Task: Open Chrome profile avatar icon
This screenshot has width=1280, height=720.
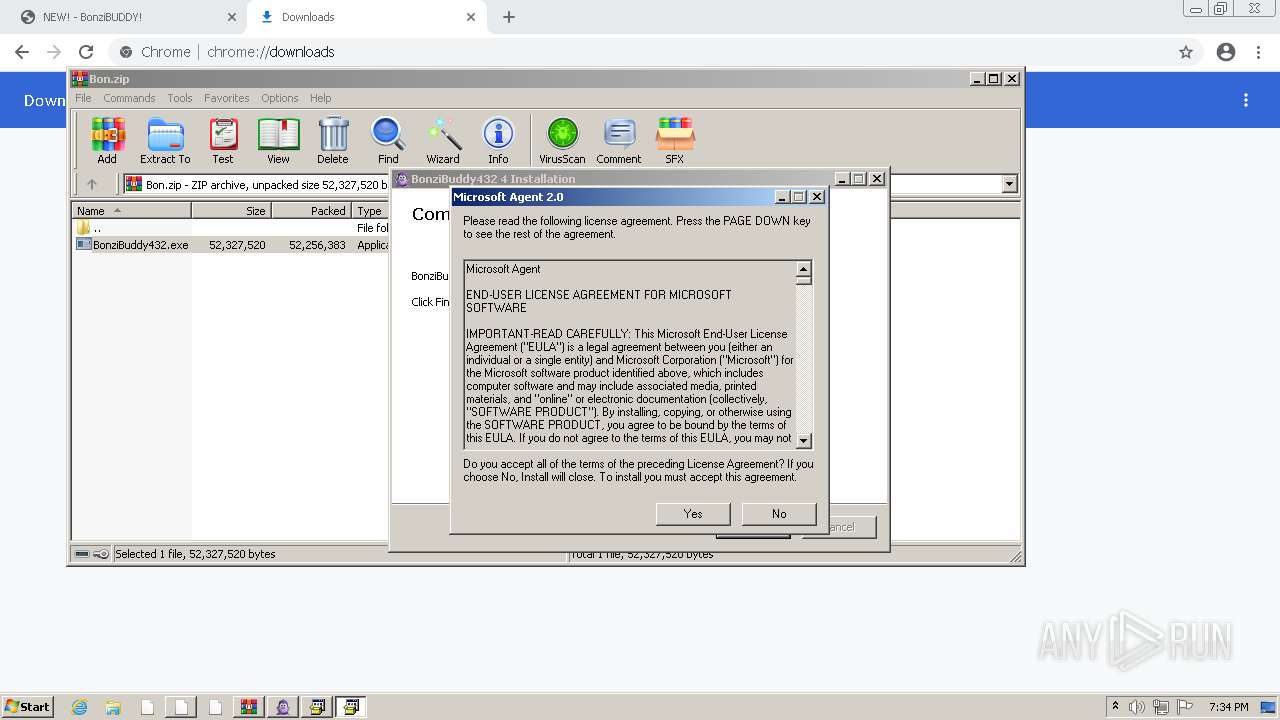Action: 1226,52
